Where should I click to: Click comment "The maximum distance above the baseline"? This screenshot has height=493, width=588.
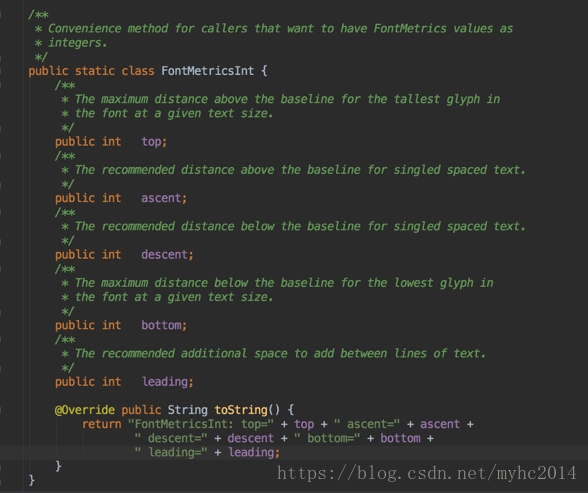tap(280, 99)
